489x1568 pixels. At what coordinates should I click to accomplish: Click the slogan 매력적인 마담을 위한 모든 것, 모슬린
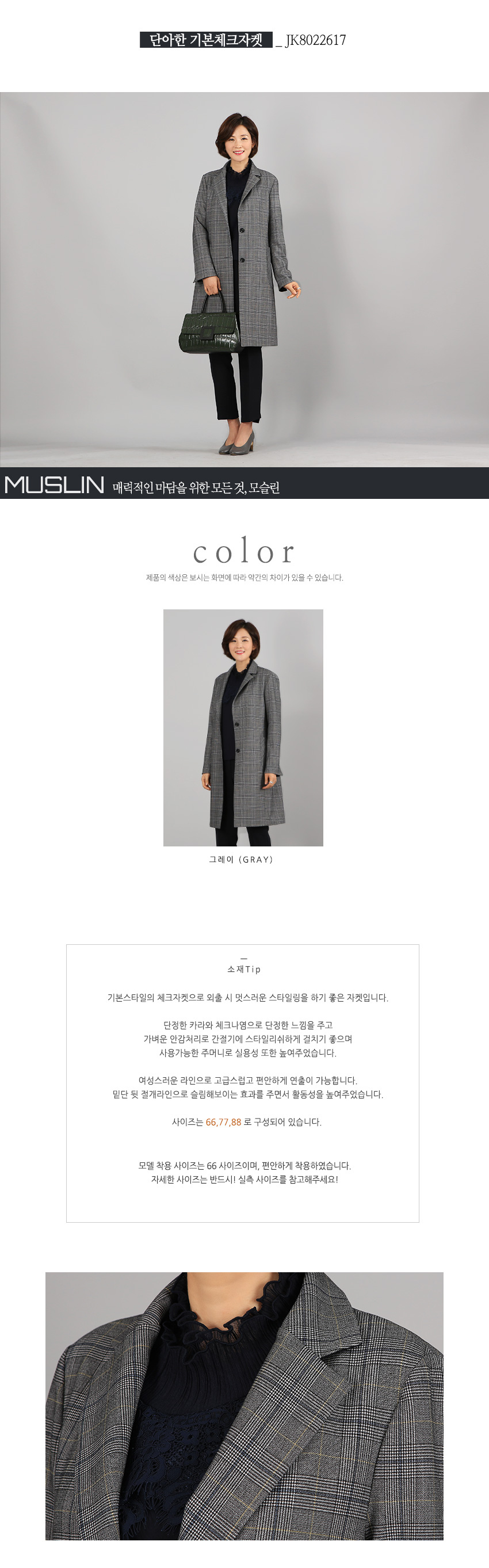[x=196, y=487]
